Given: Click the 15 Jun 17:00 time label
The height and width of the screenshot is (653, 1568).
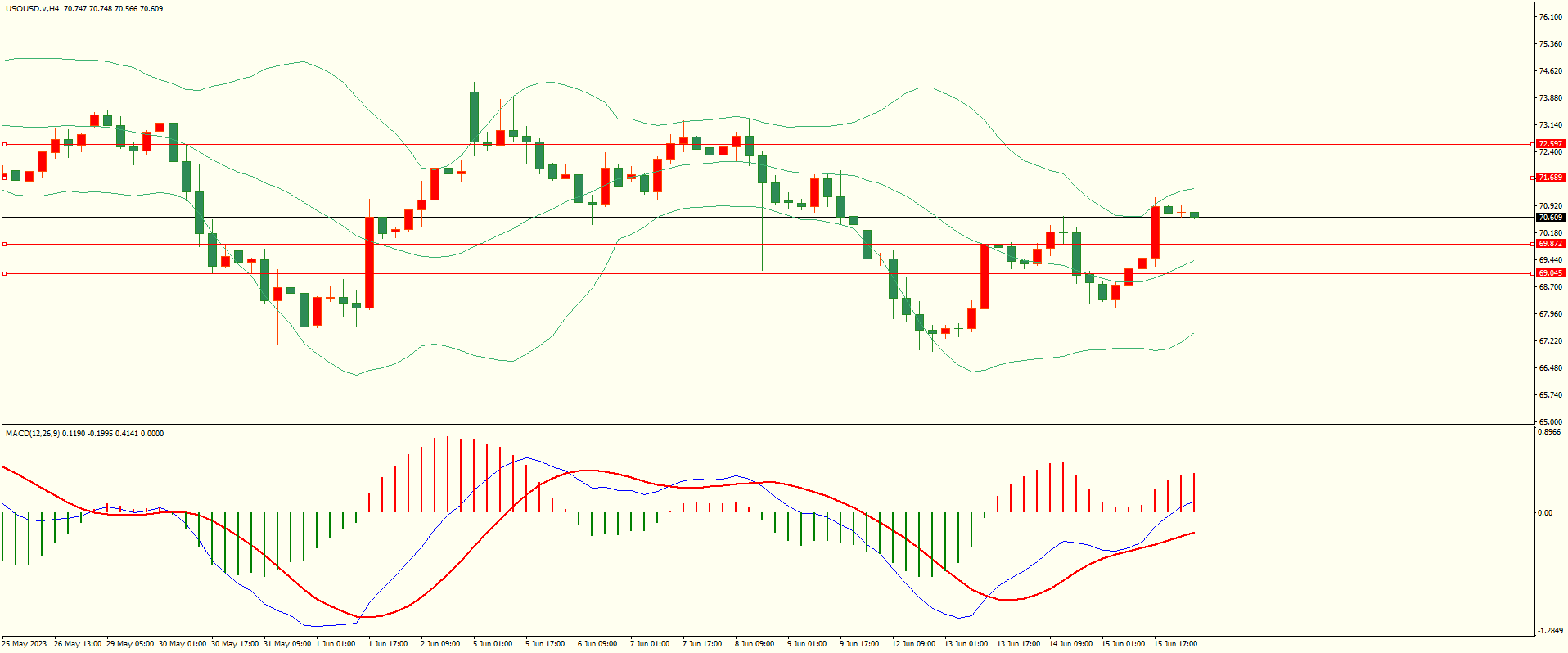Looking at the screenshot, I should 1175,644.
